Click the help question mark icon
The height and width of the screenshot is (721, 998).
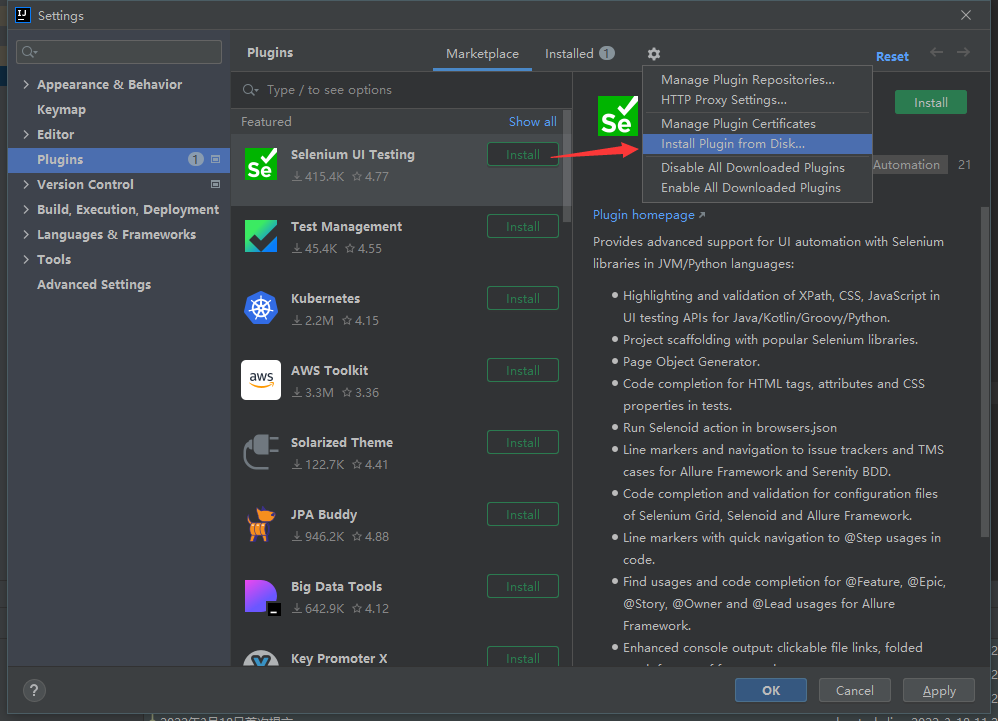(x=34, y=690)
